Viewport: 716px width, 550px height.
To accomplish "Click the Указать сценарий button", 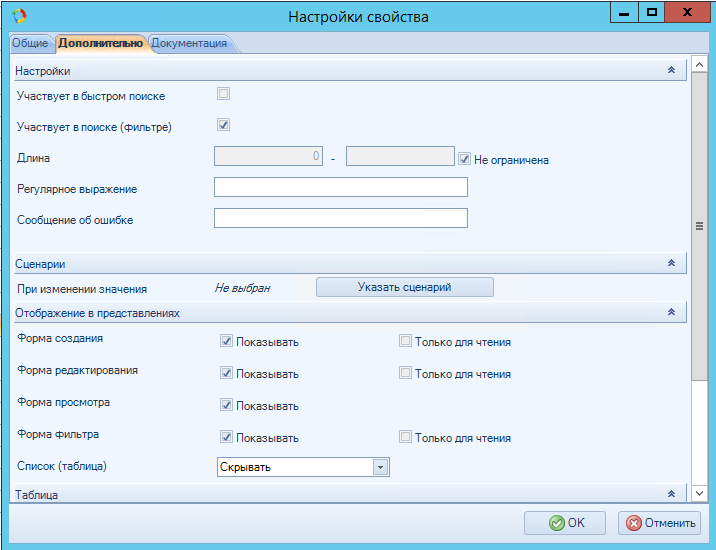I will point(405,287).
